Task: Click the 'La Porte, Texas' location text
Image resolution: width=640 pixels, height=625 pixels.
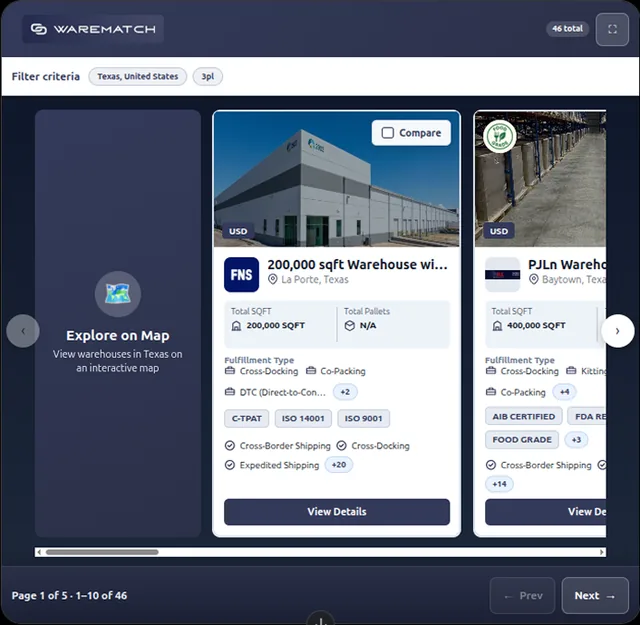Action: [315, 280]
